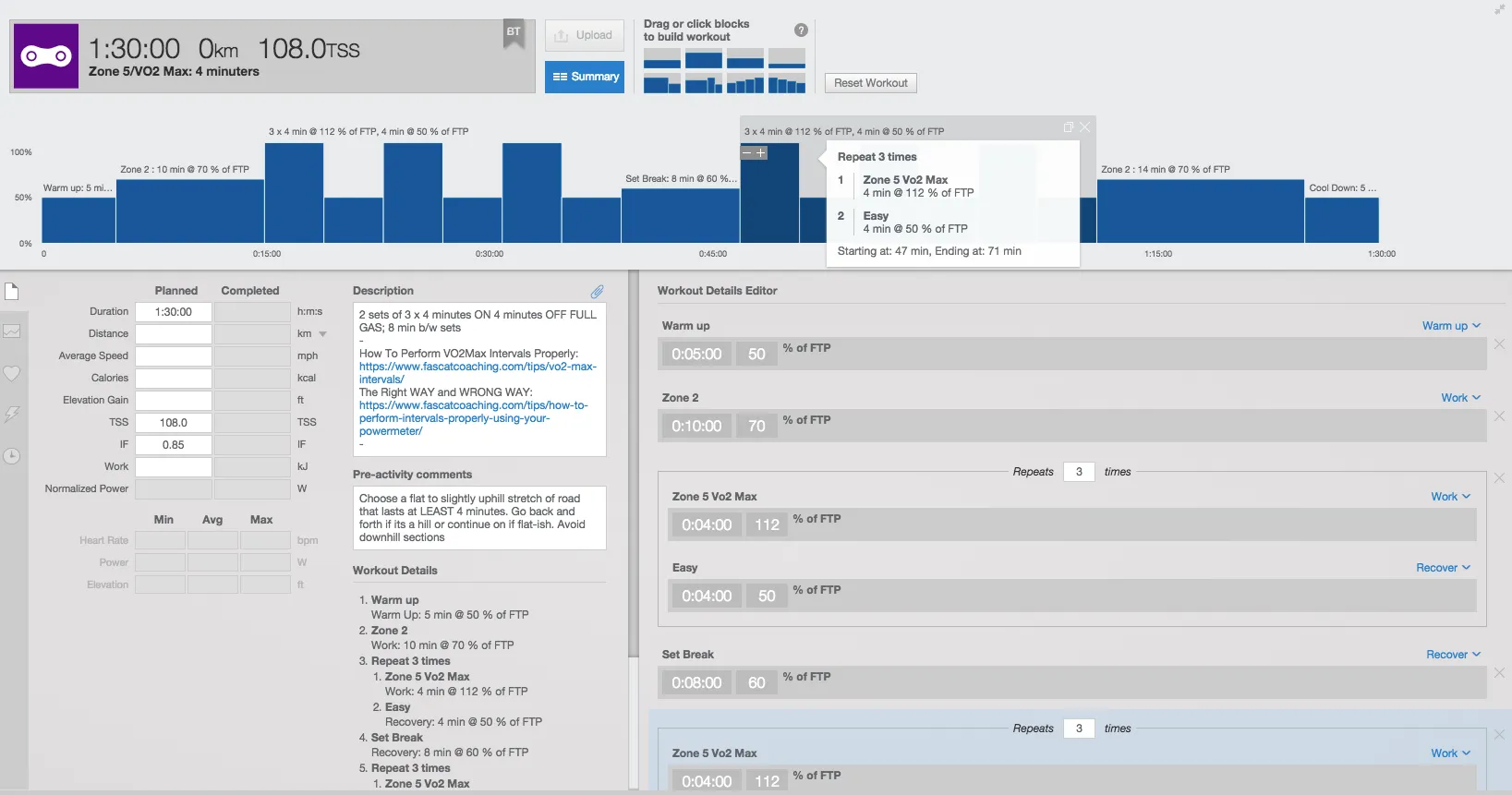Open distance unit km dropdown arrow

point(322,334)
